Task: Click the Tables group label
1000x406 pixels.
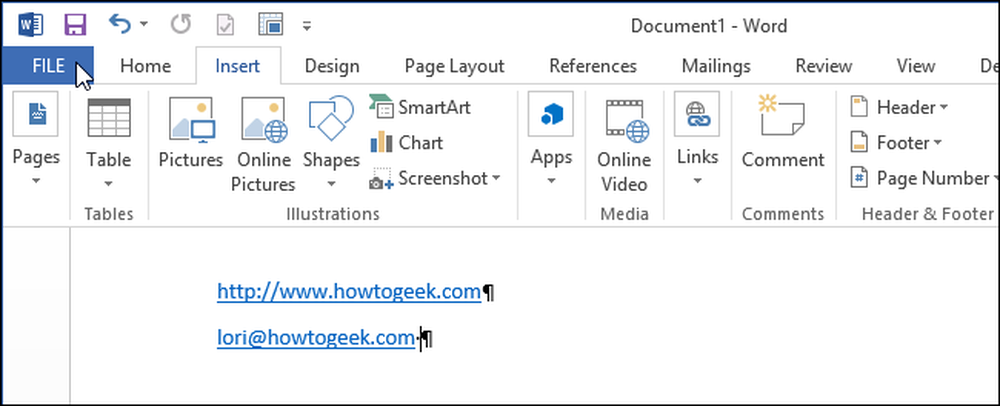Action: pyautogui.click(x=109, y=214)
